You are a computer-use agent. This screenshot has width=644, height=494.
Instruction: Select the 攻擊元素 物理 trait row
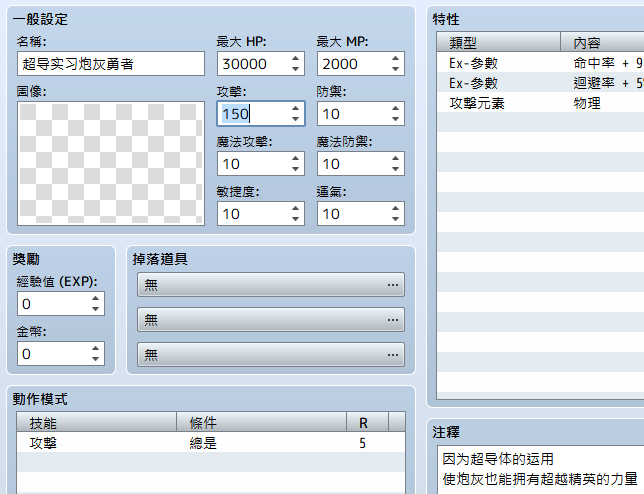tap(540, 103)
